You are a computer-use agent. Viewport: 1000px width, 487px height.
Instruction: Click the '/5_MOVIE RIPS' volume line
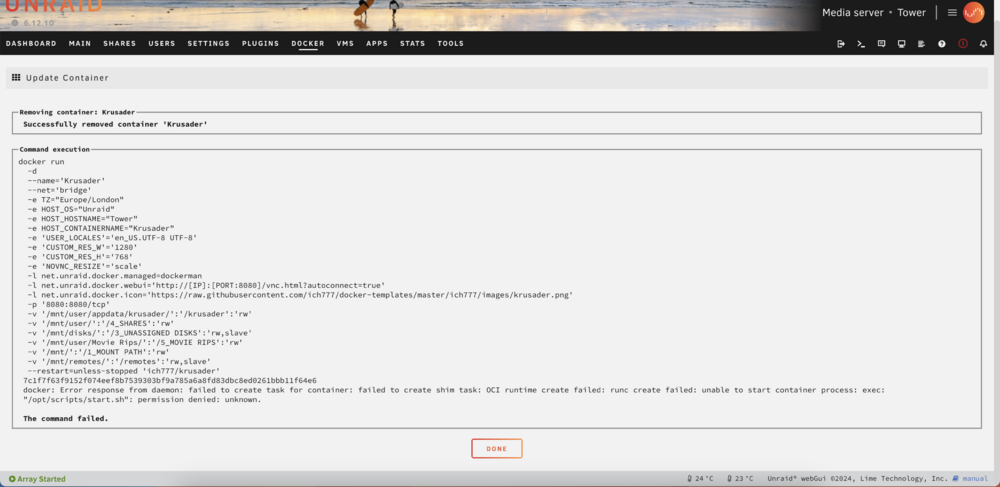click(x=135, y=342)
